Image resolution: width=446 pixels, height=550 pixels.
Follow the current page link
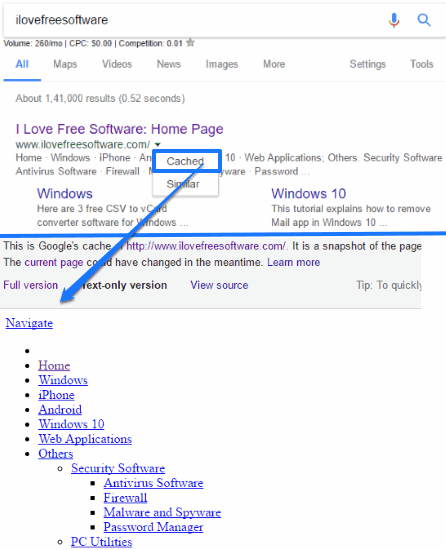click(54, 262)
